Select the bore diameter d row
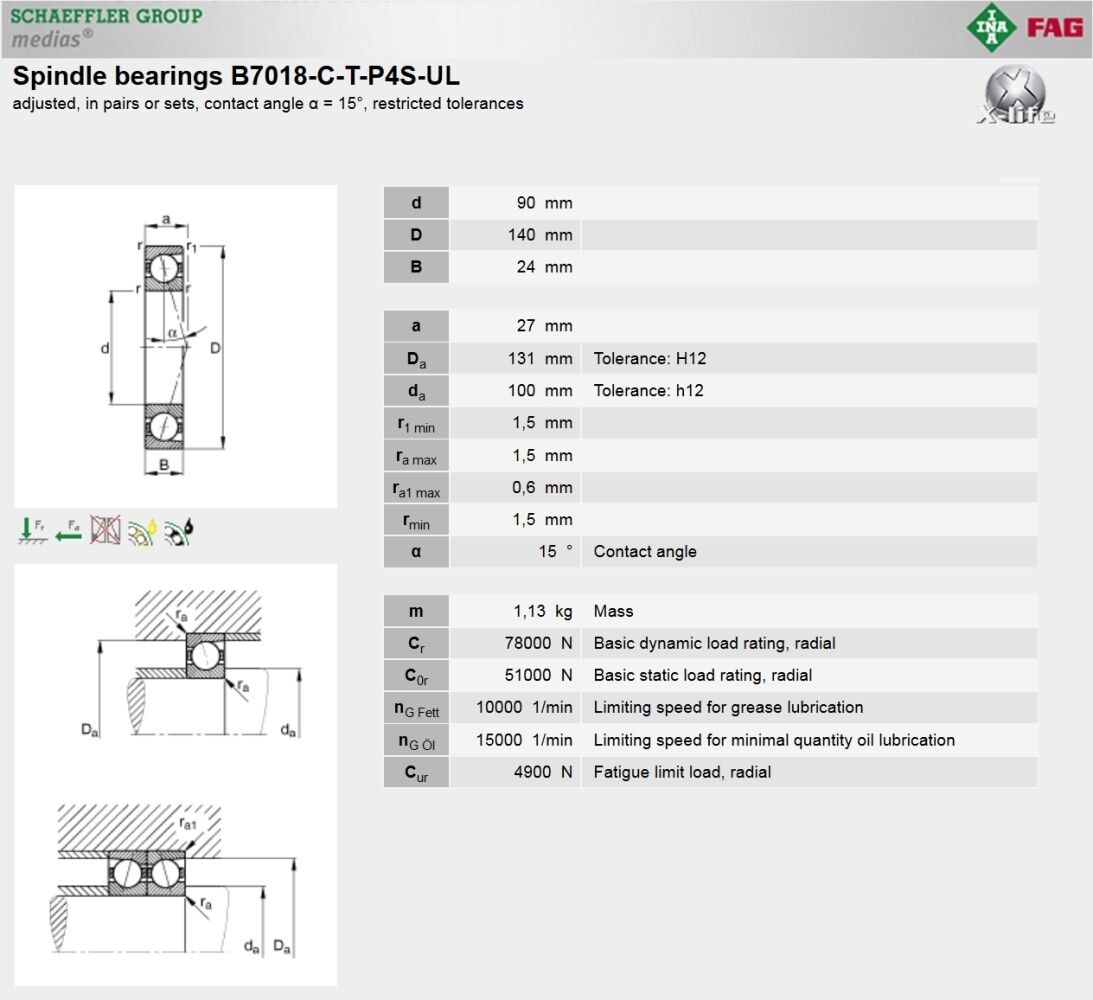Image resolution: width=1093 pixels, height=1000 pixels. coord(710,203)
